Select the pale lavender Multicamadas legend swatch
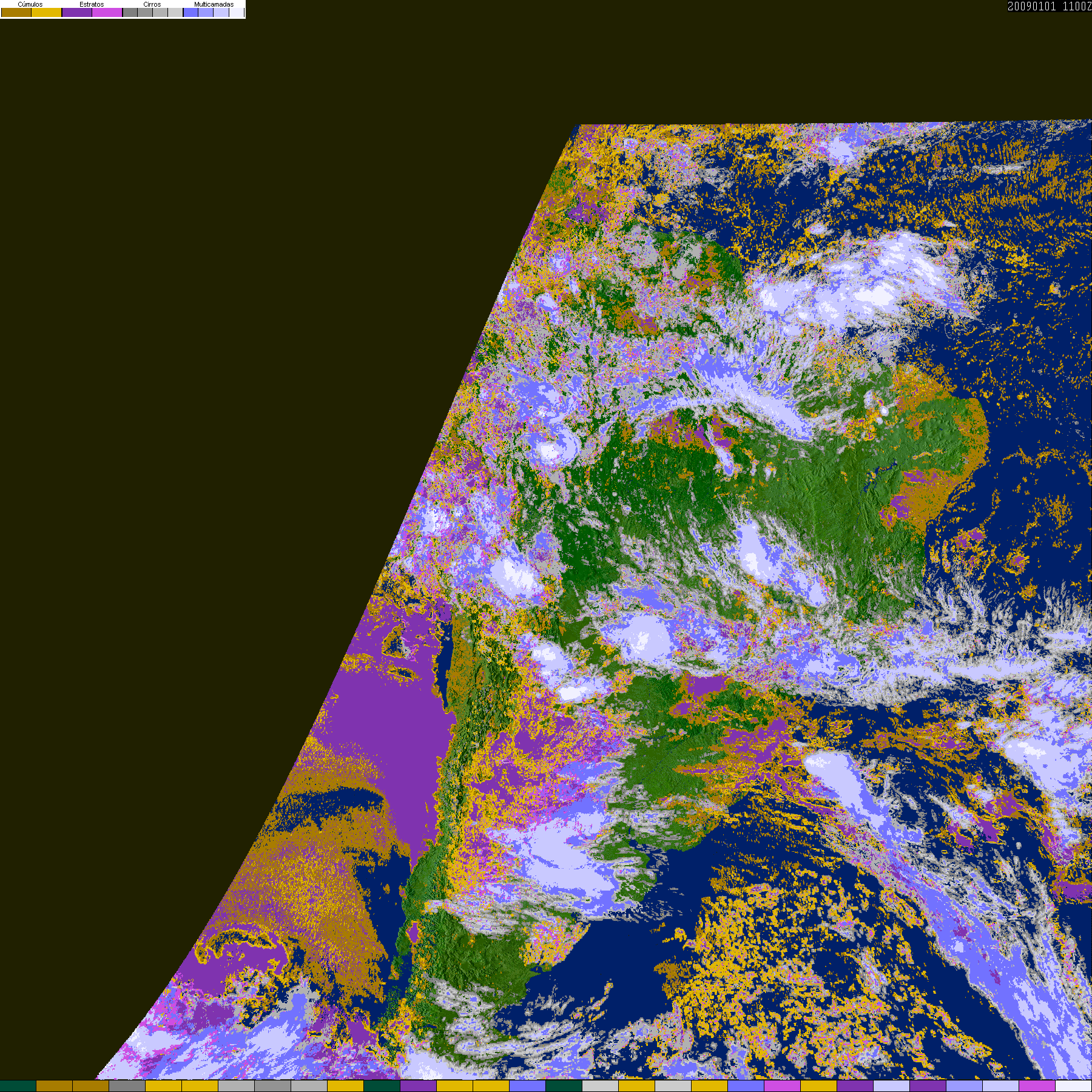Viewport: 1092px width, 1092px height. click(x=221, y=12)
